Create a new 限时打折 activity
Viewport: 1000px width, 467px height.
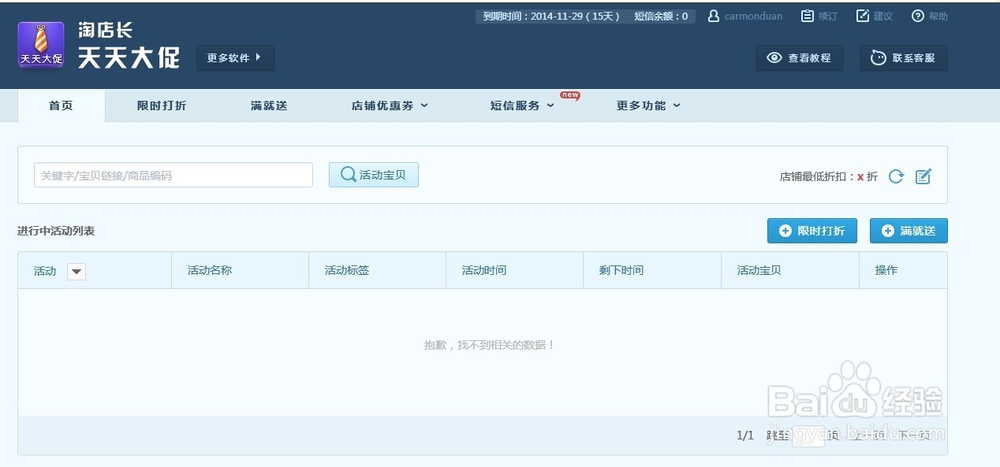(x=812, y=231)
